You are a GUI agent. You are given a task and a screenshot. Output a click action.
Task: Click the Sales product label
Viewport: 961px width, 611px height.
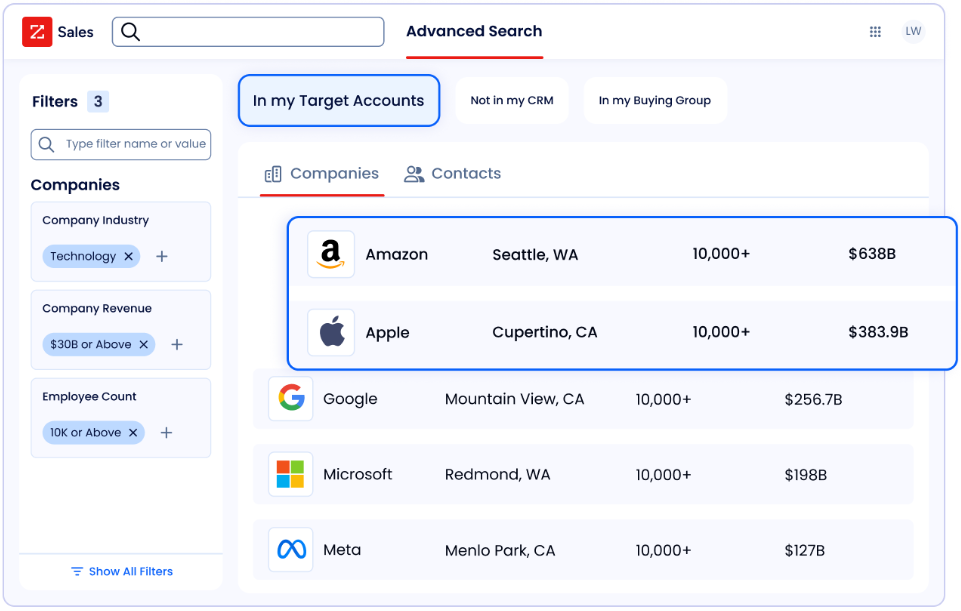tap(75, 32)
